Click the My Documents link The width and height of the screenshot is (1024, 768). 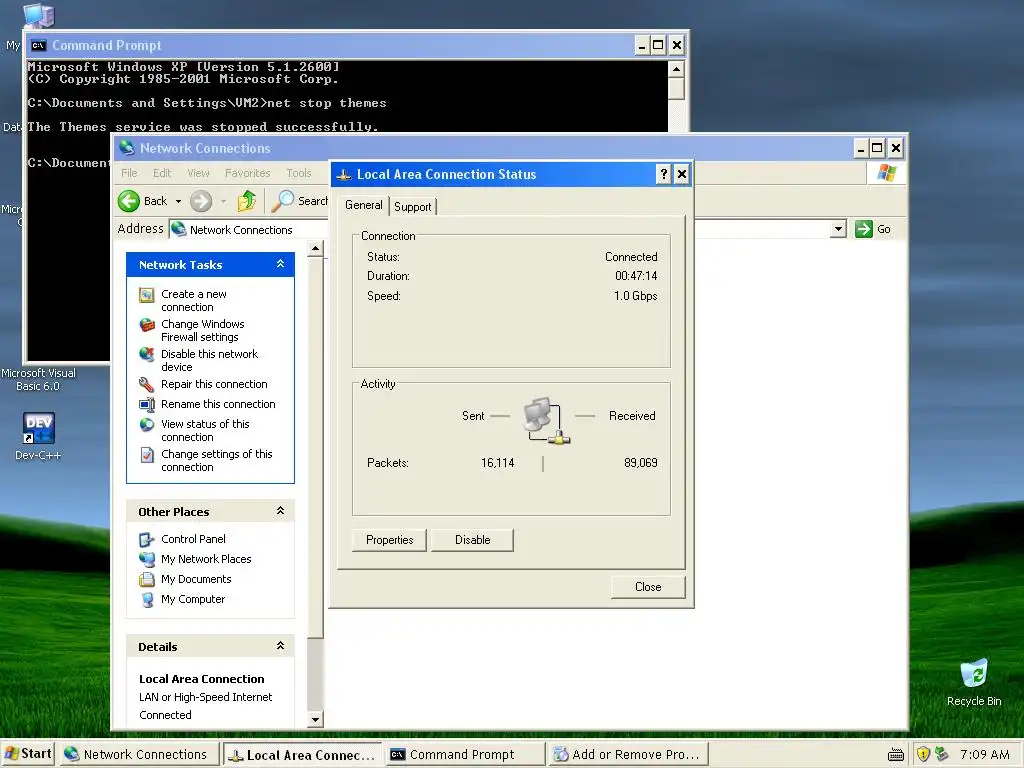(196, 579)
